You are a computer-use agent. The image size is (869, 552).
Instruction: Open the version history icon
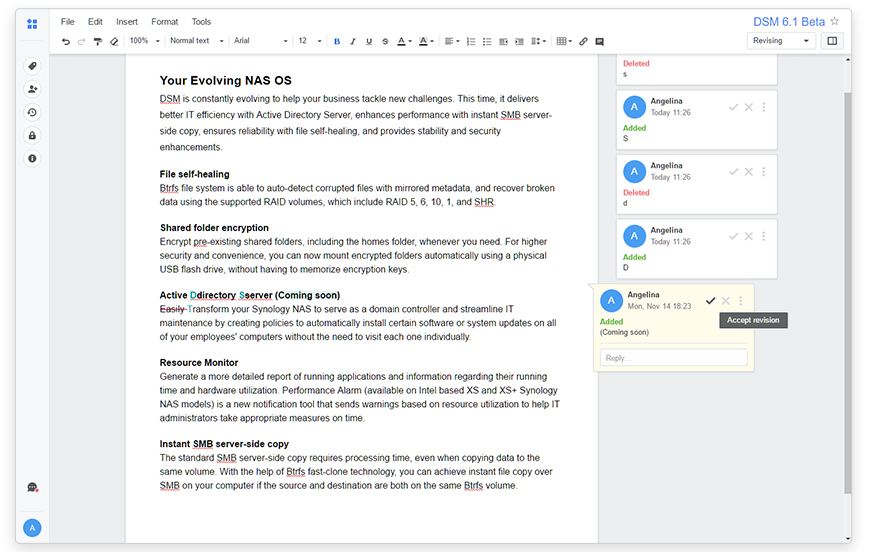point(32,113)
